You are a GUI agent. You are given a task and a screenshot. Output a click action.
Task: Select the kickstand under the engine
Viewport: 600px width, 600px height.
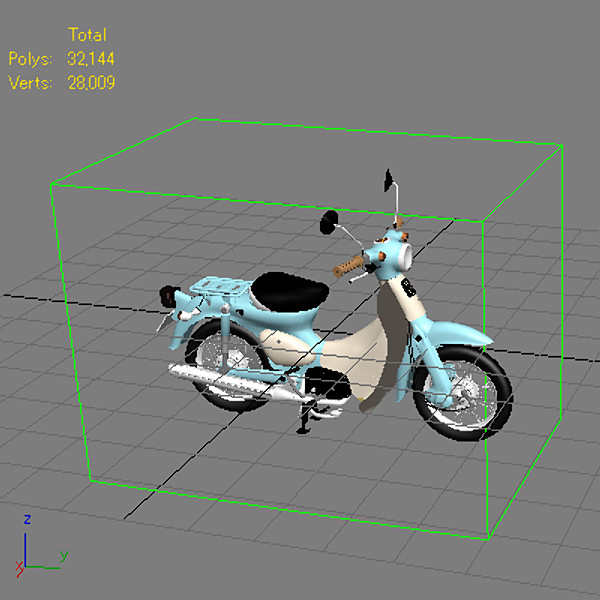pos(306,419)
